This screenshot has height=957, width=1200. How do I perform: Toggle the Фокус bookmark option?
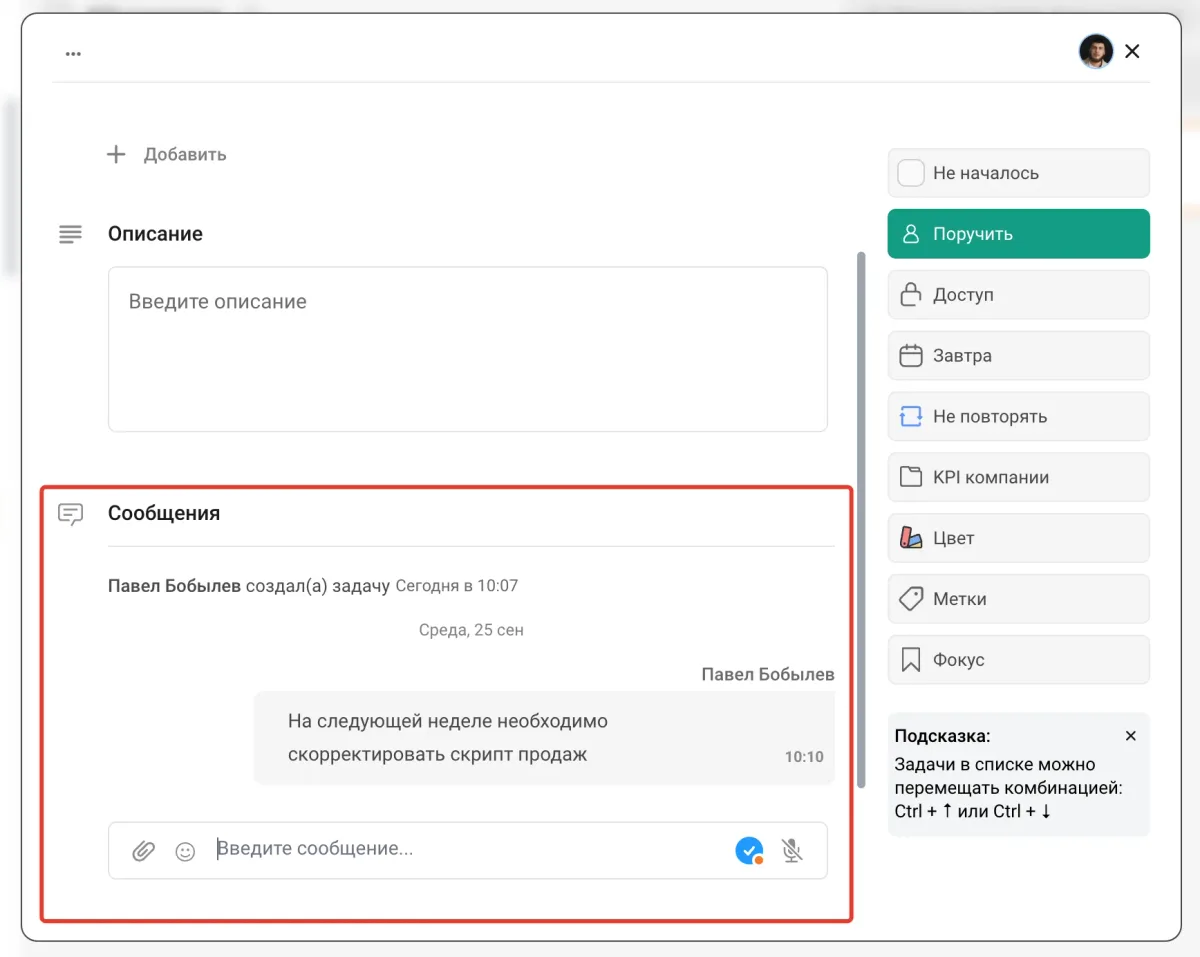[1018, 660]
